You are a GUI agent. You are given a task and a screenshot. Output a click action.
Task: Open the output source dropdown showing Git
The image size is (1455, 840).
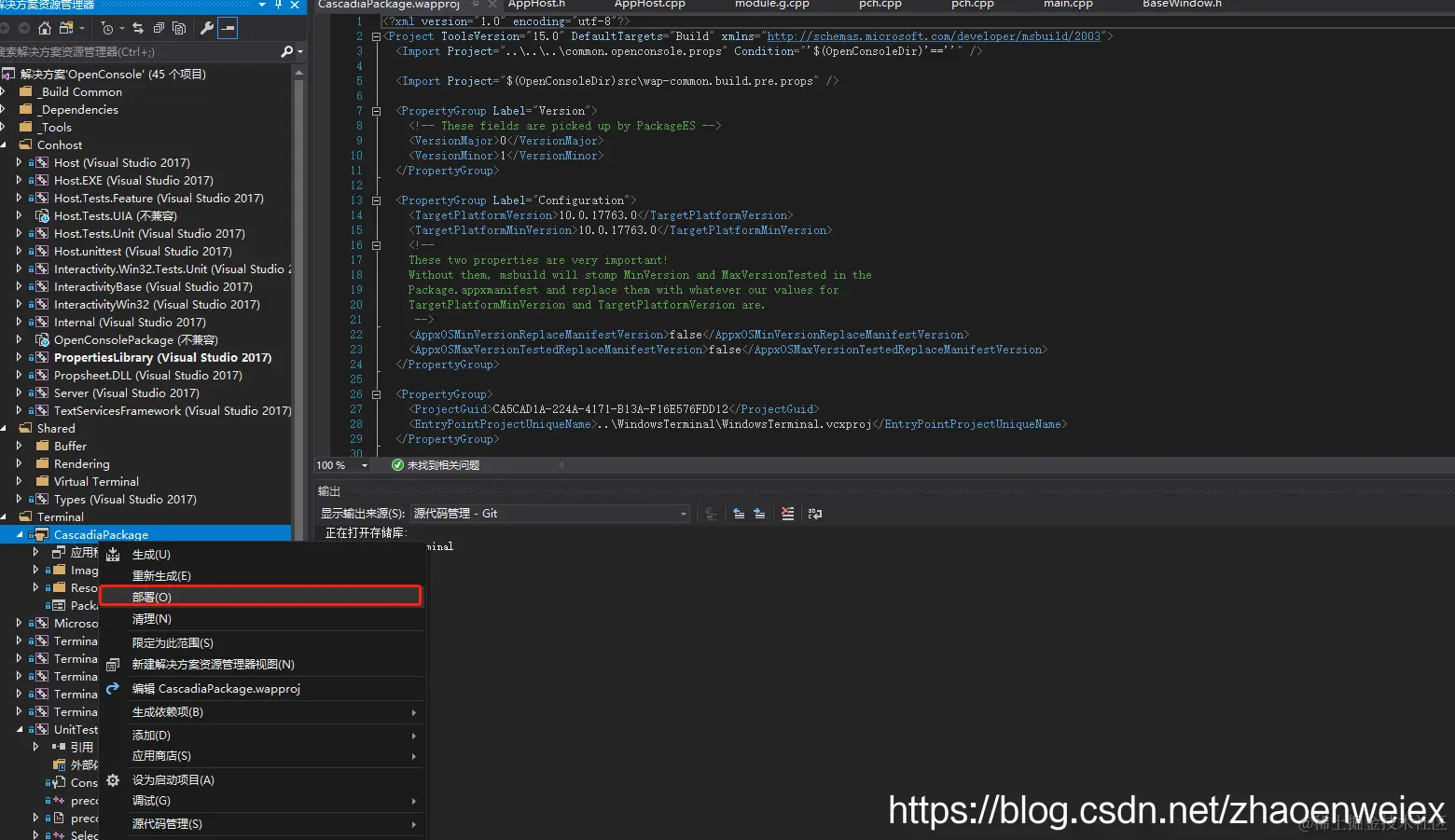pyautogui.click(x=550, y=514)
